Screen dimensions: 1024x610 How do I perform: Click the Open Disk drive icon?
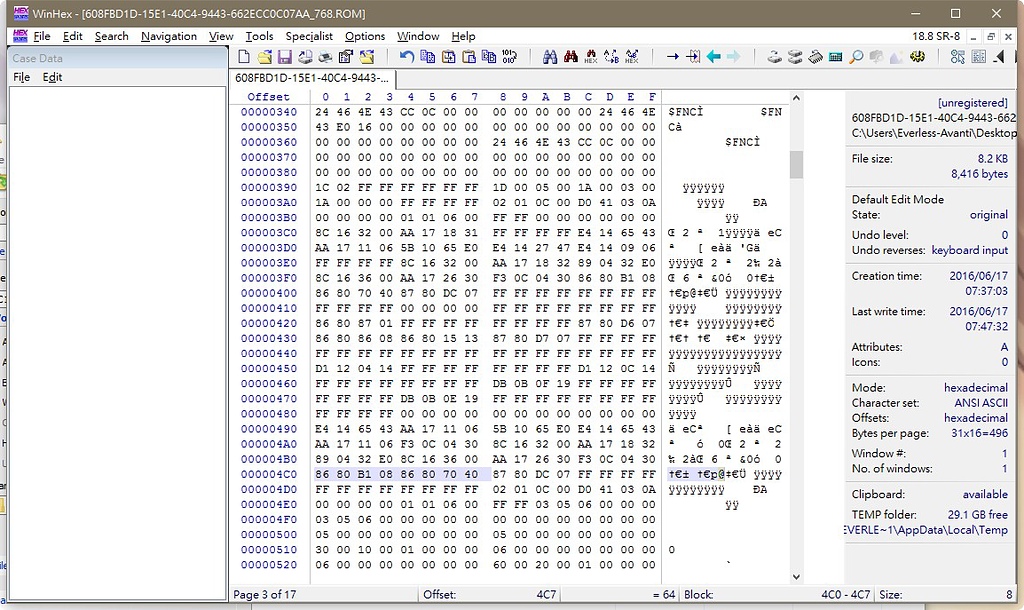click(x=775, y=57)
